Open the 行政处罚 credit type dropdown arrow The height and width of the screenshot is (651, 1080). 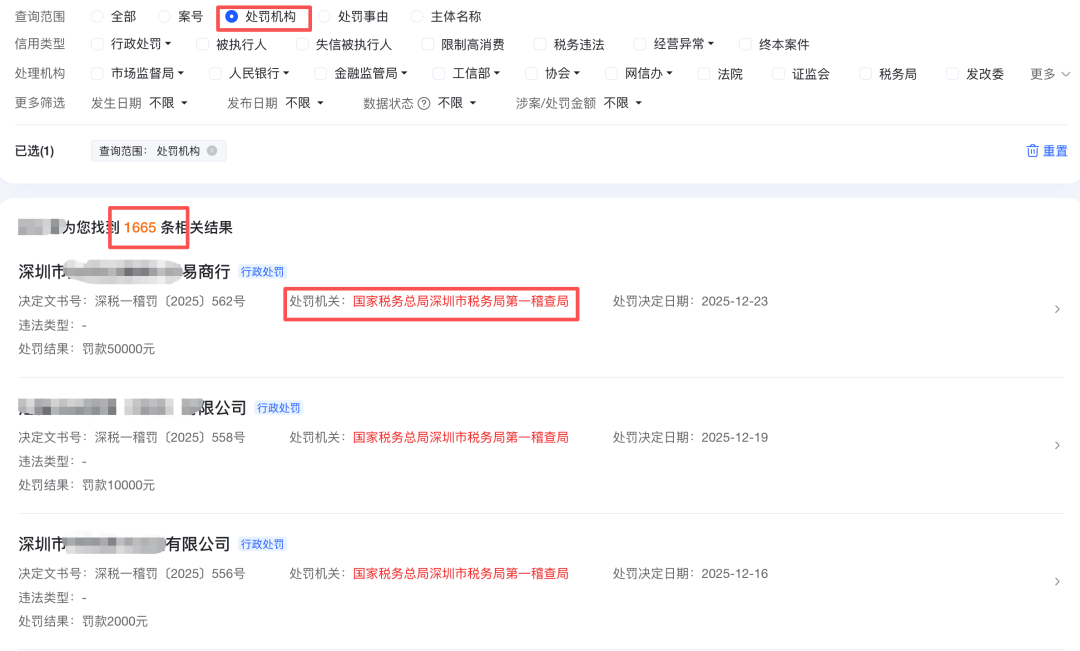point(168,44)
